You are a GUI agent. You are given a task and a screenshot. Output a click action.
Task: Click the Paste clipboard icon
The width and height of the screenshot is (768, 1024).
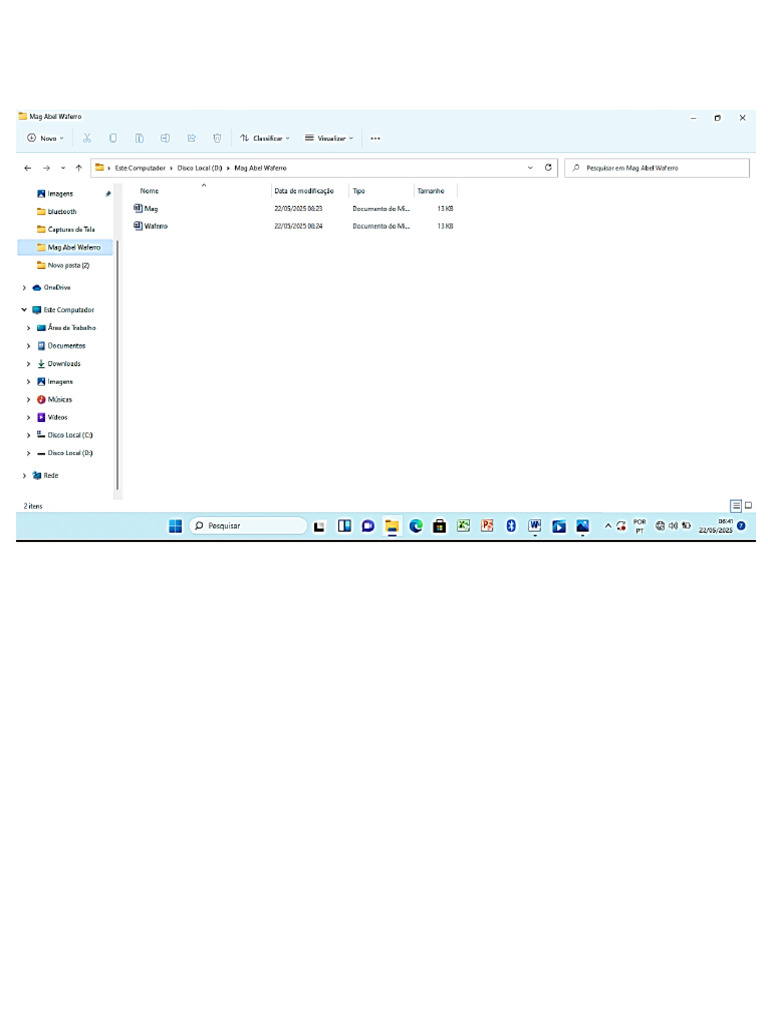point(139,138)
